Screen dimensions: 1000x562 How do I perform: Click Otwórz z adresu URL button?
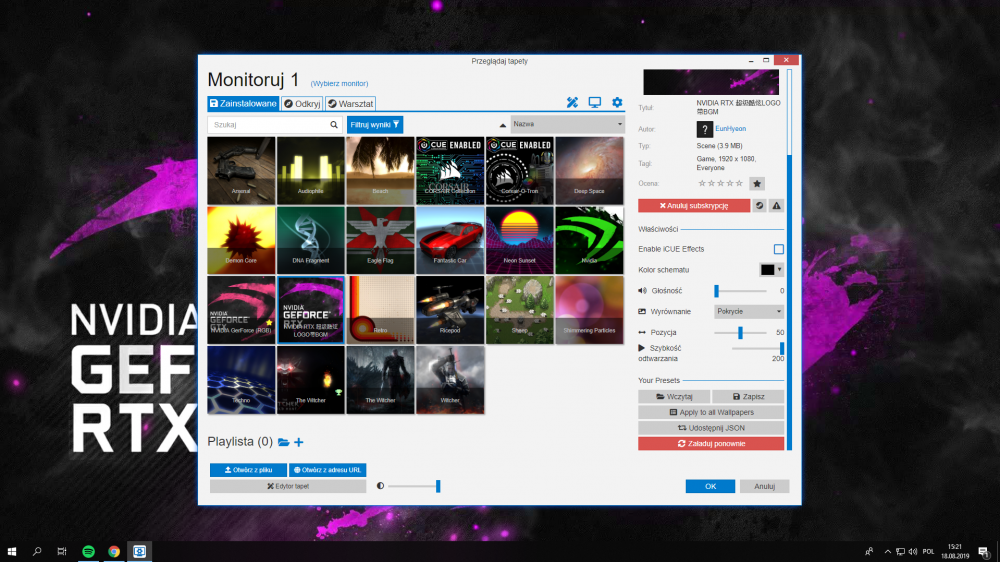(x=327, y=470)
